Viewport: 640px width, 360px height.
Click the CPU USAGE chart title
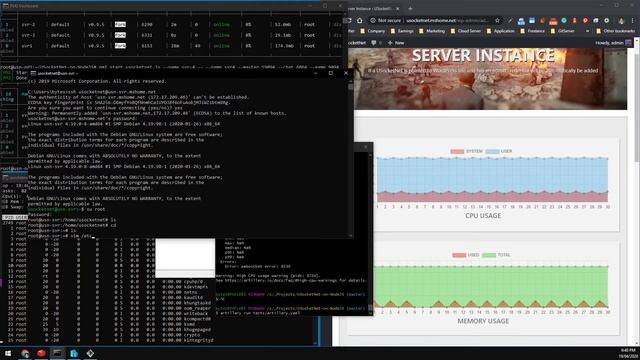click(483, 216)
